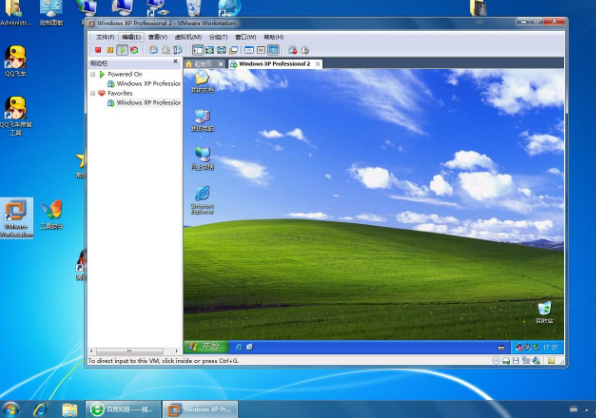Screen dimensions: 596x418
Task: Click the sidebar scrollbar left arrow
Action: (91, 351)
